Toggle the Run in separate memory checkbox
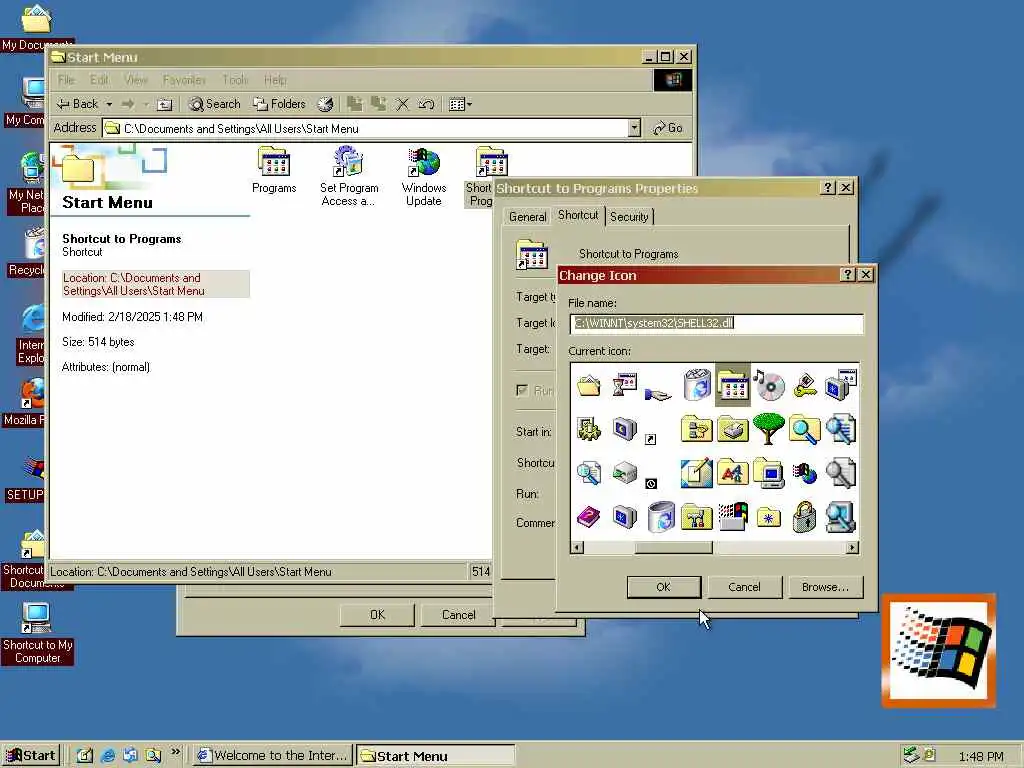Screen dimensions: 1024x768 (522, 391)
